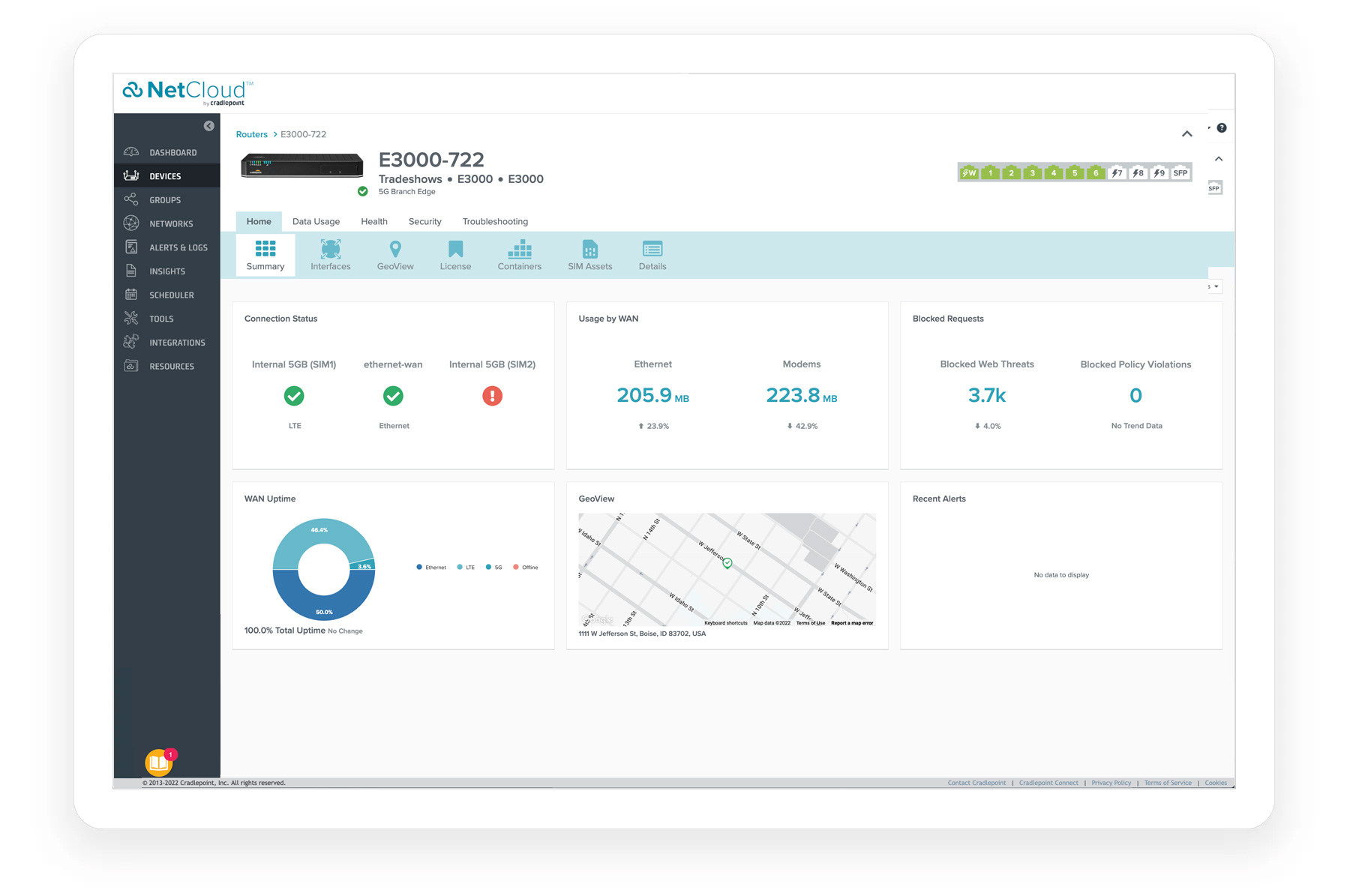Collapse the side panel chevron at right

[x=1219, y=159]
